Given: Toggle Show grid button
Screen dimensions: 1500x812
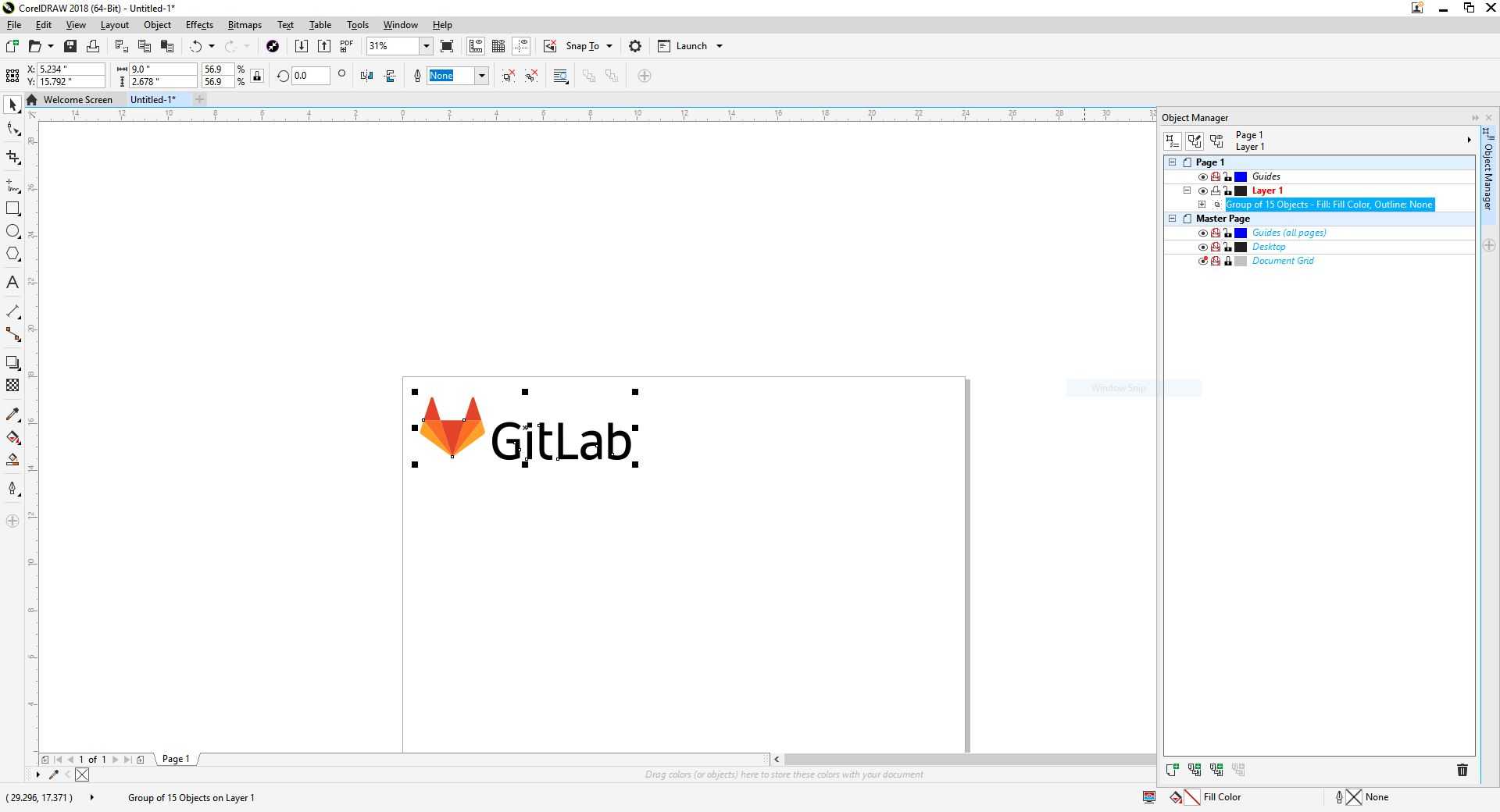Looking at the screenshot, I should tap(498, 46).
